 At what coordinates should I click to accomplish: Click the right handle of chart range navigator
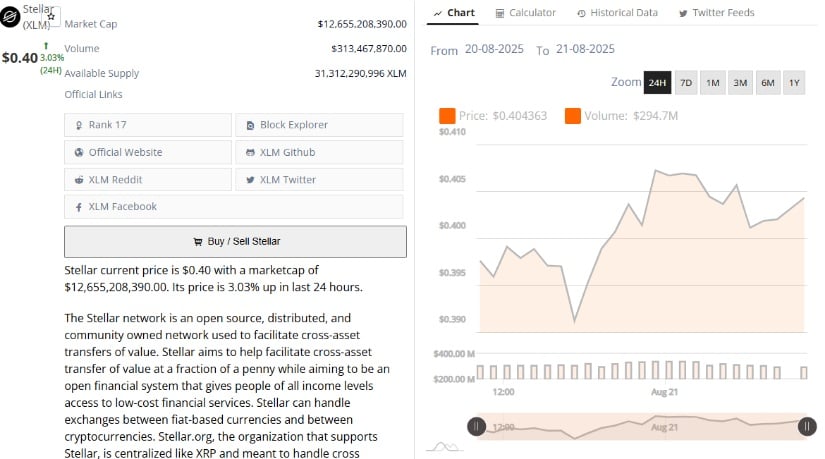point(807,426)
